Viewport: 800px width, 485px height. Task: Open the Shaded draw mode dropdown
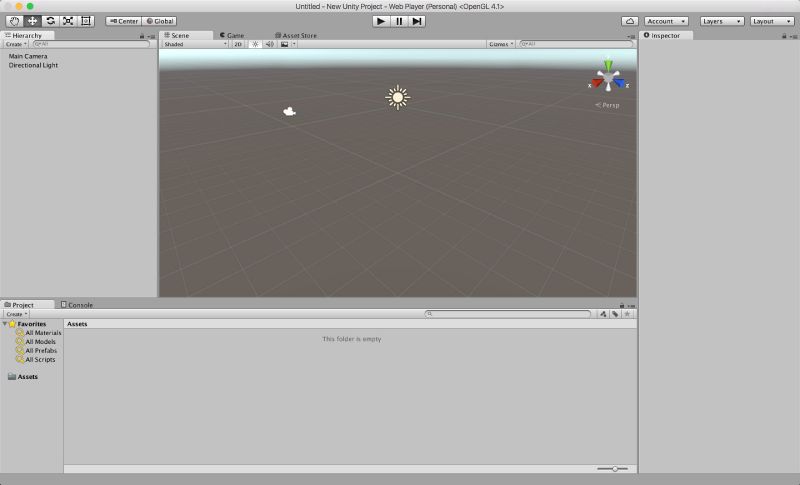click(195, 44)
